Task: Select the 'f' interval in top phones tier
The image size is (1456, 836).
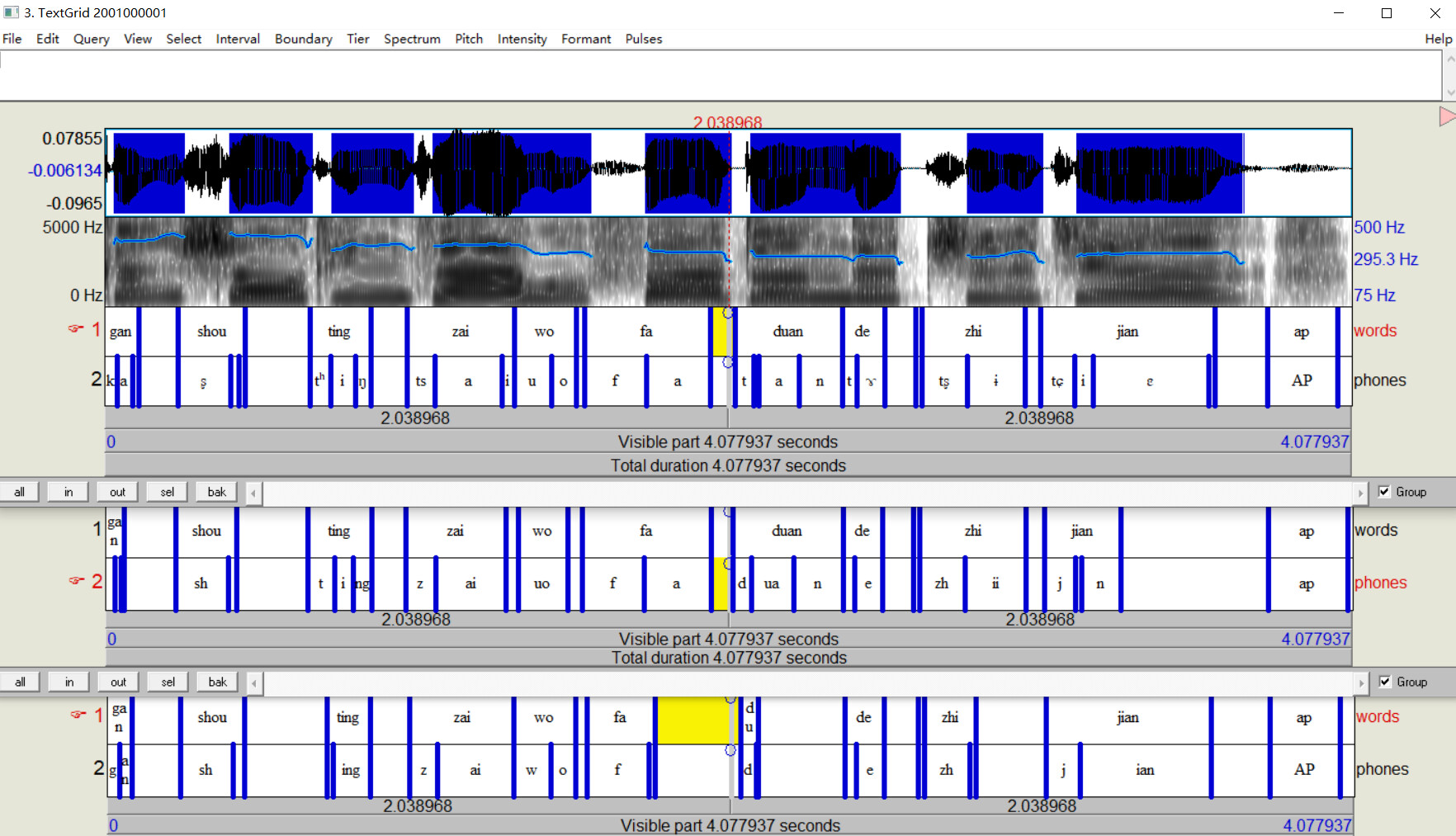Action: tap(615, 381)
